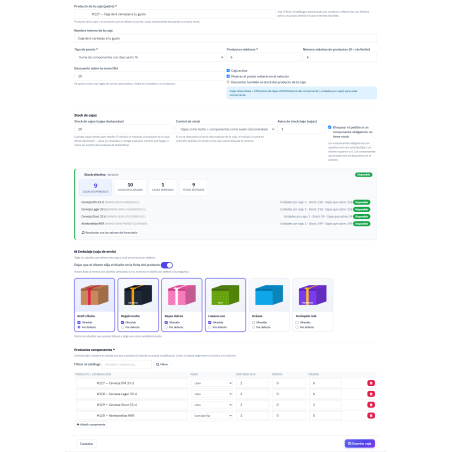
Task: Select the black gift box thumbnail
Action: pos(138,295)
